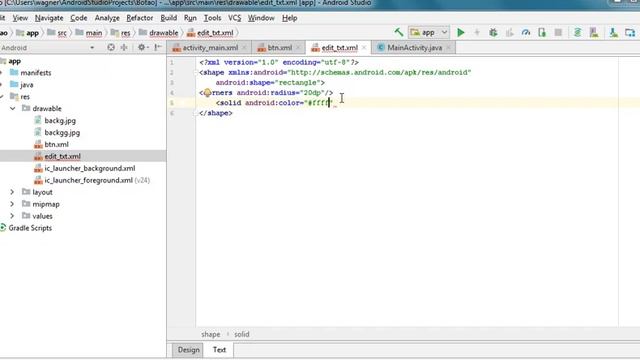Select the manifests folder

(36, 73)
